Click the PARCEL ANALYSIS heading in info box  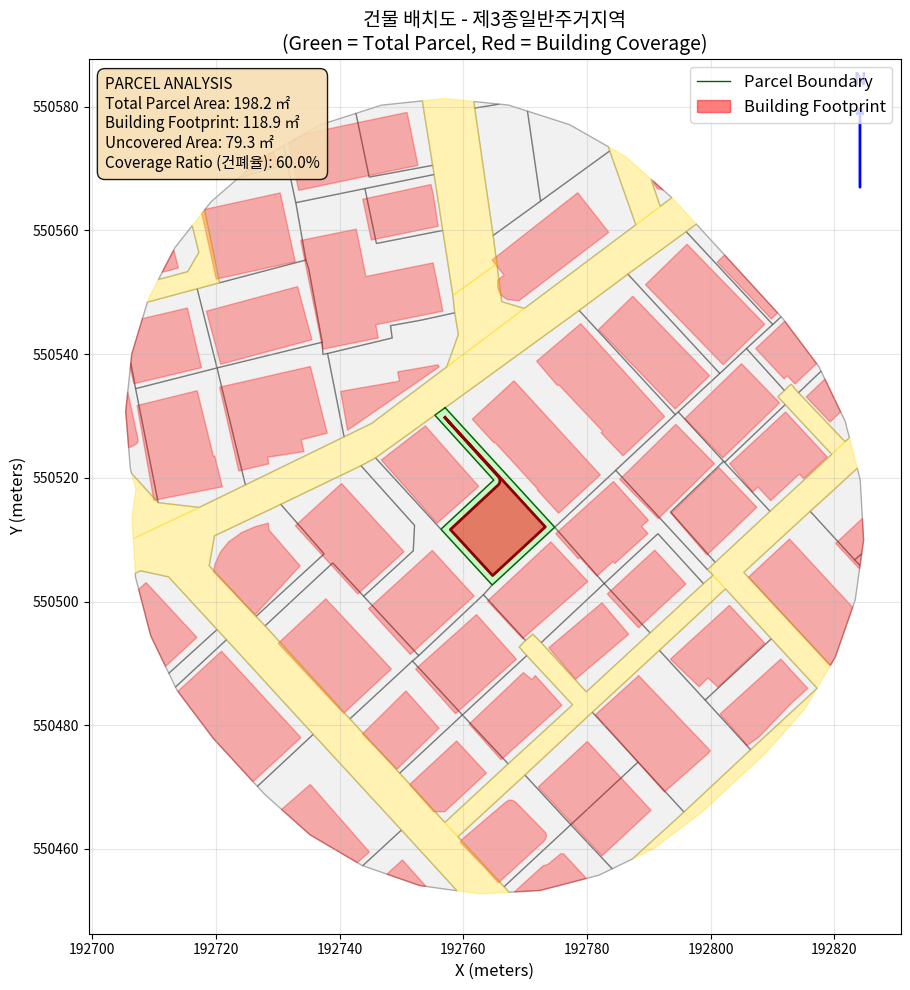(168, 83)
